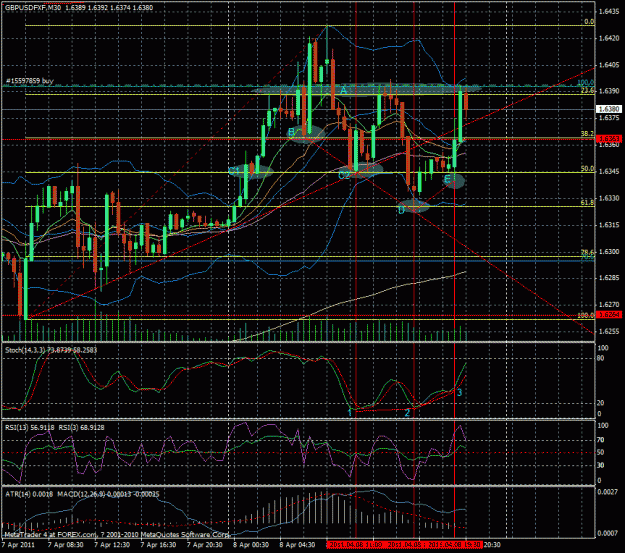Click the 7 Apr 08:30 time axis label

pos(65,545)
